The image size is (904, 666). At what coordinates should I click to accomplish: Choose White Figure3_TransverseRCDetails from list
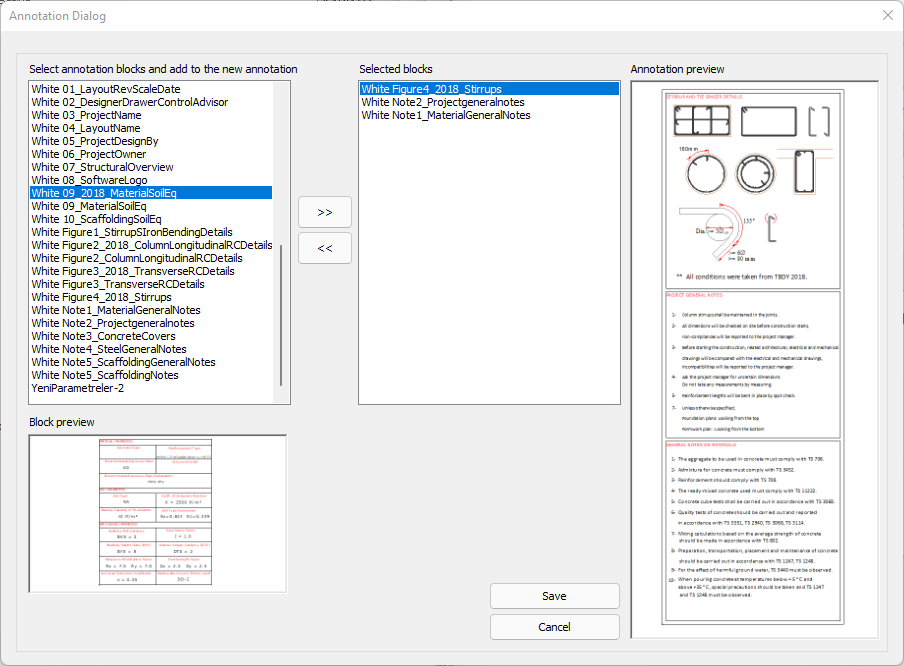point(124,284)
